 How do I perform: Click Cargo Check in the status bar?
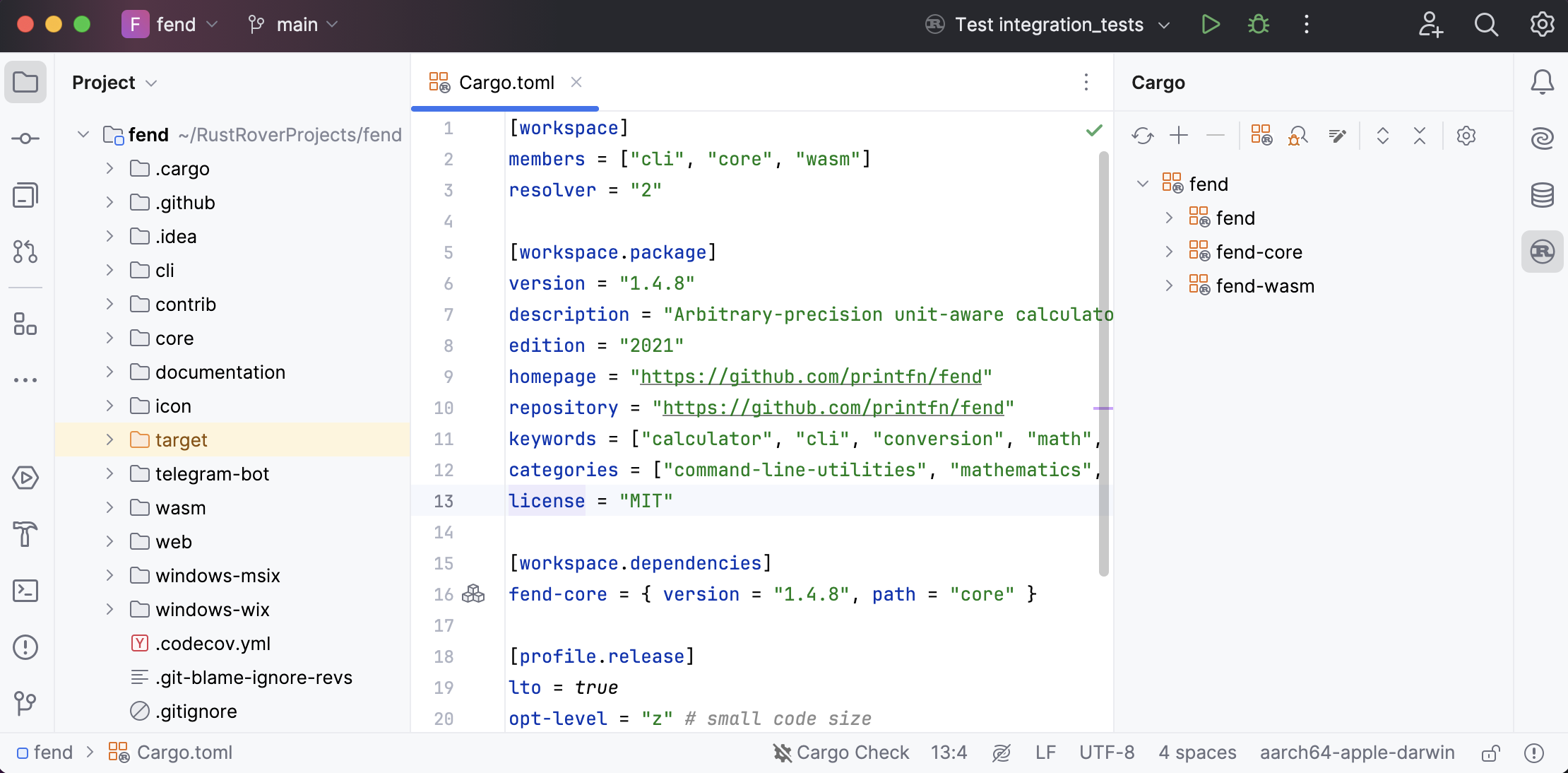click(x=853, y=752)
